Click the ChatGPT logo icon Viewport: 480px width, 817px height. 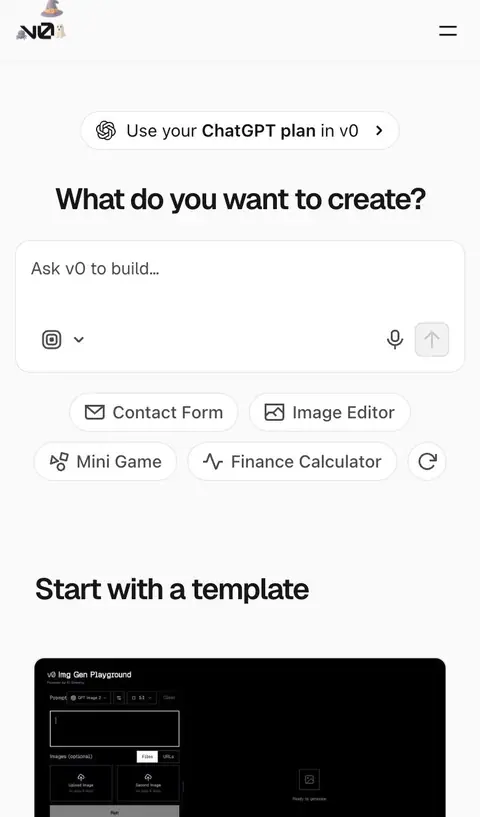[x=106, y=130]
